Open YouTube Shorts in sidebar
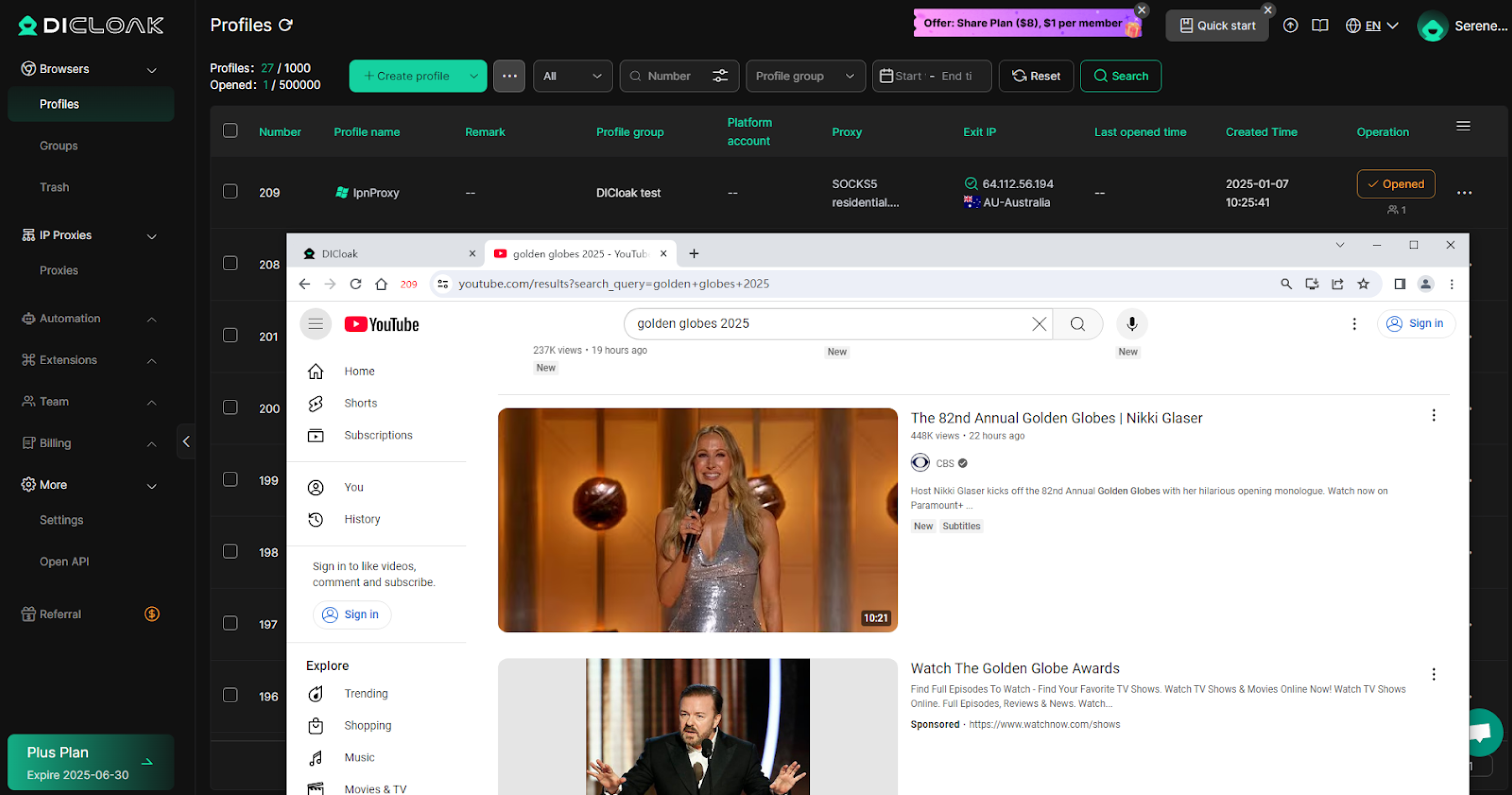Viewport: 1512px width, 795px height. tap(361, 403)
